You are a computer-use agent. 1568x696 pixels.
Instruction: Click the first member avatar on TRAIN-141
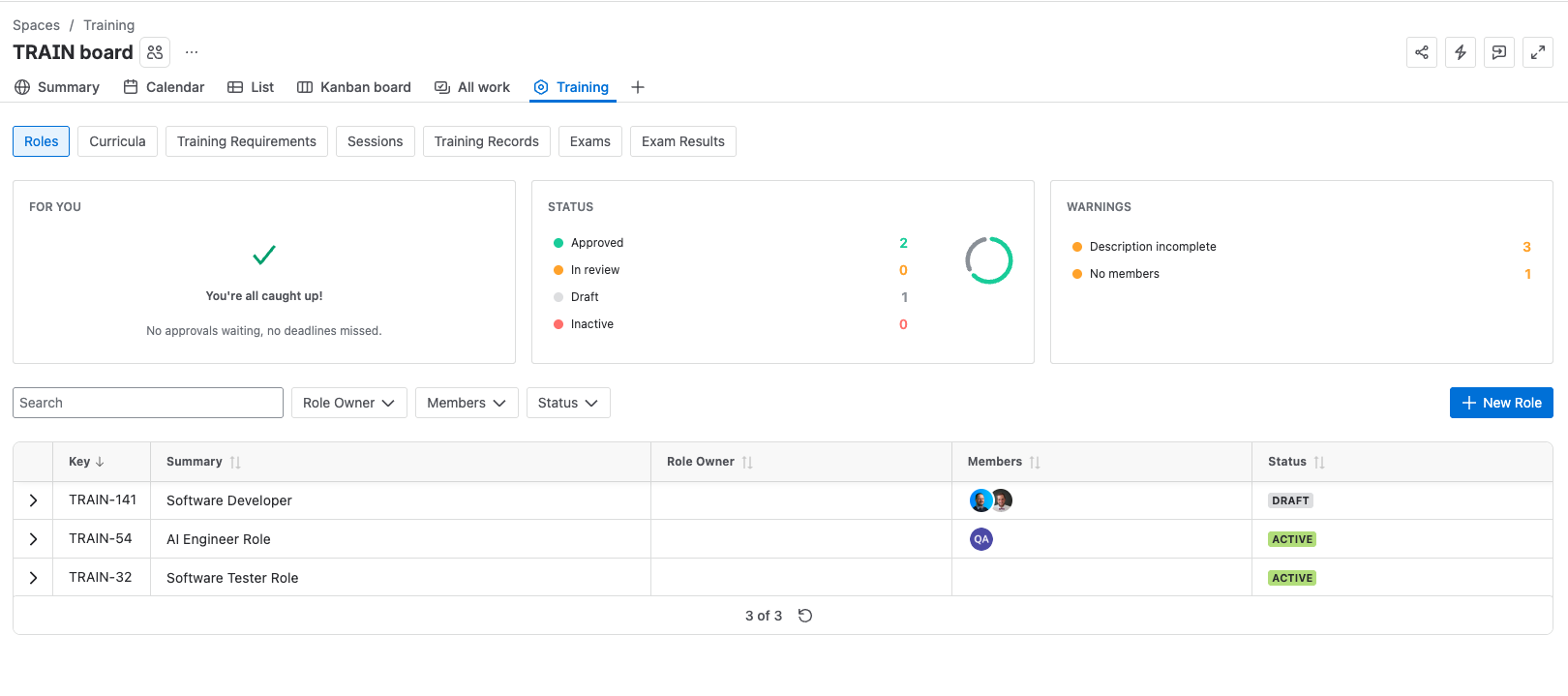pos(980,500)
